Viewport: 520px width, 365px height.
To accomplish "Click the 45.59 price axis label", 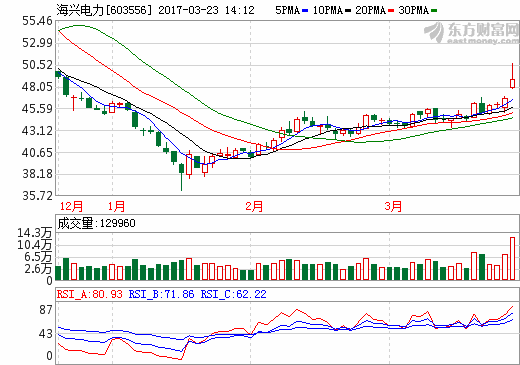I will pyautogui.click(x=37, y=109).
